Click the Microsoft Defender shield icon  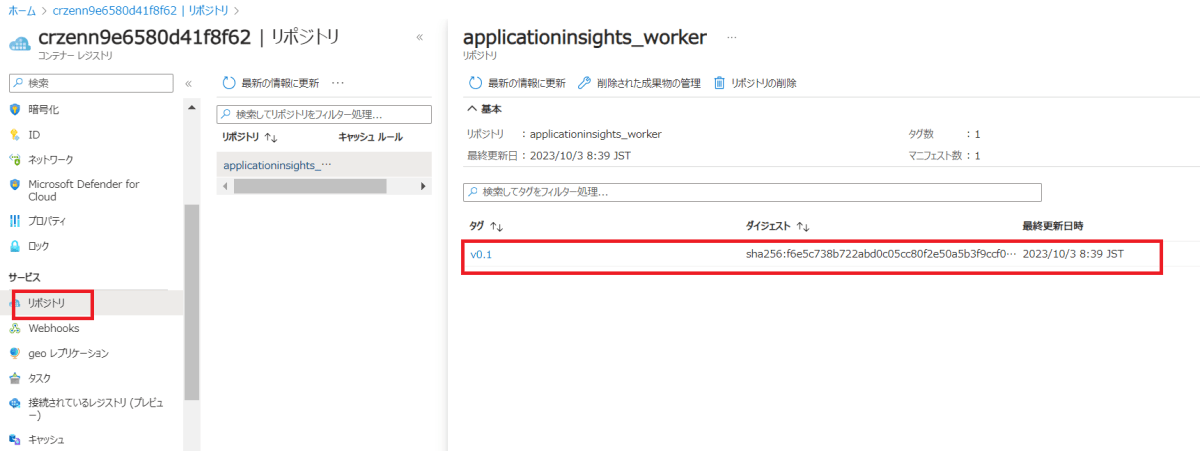pyautogui.click(x=15, y=184)
